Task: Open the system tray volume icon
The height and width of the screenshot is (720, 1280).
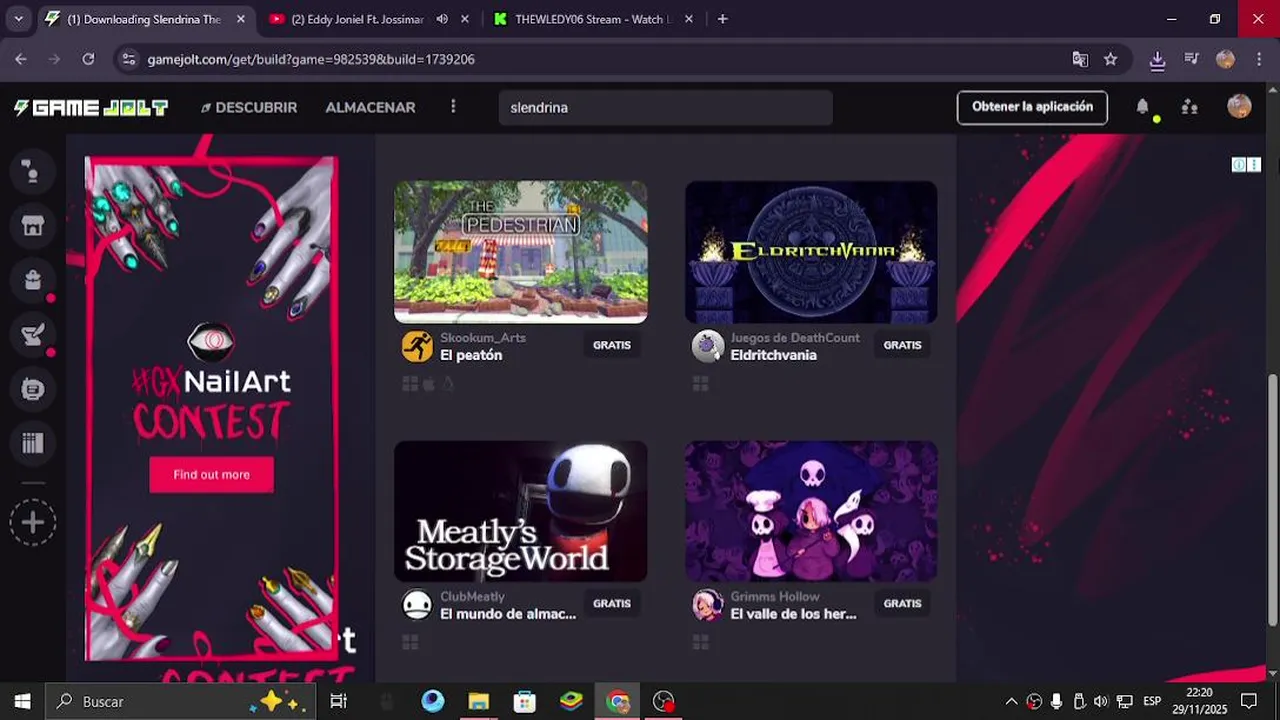Action: 1101,702
